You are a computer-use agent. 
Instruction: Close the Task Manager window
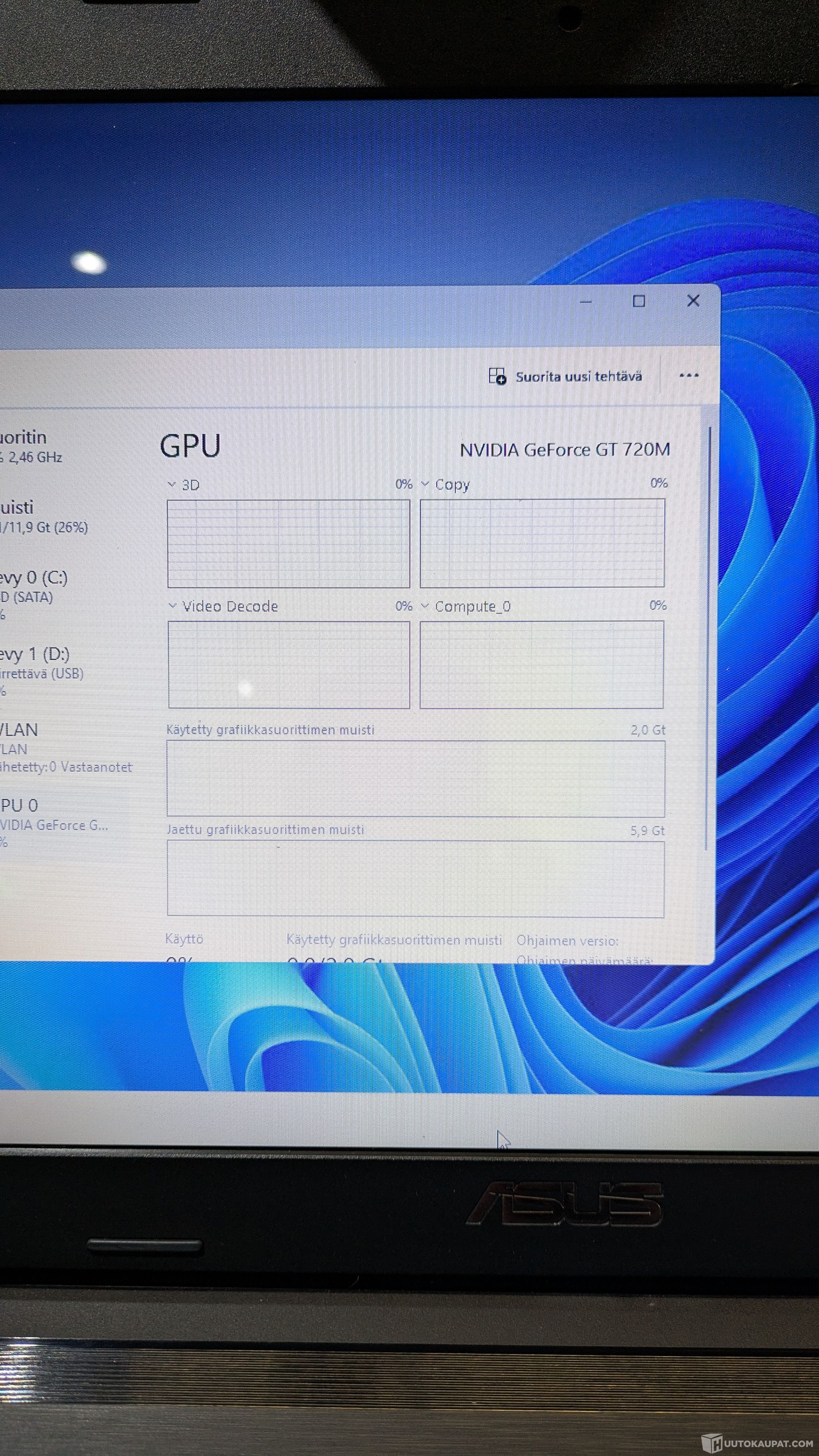click(x=693, y=301)
